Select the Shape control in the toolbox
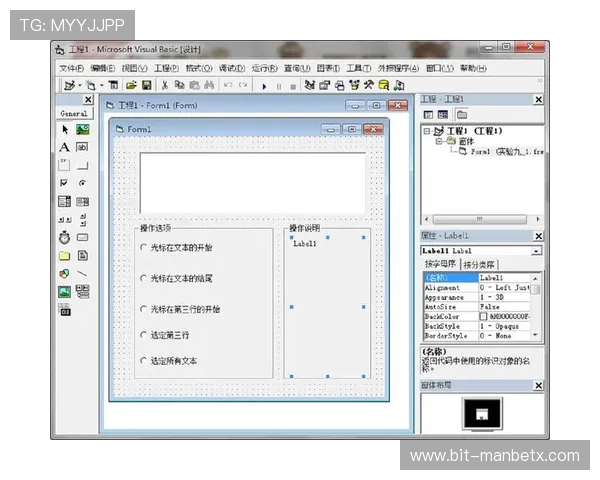Screen dimensions: 600x480 click(64, 274)
